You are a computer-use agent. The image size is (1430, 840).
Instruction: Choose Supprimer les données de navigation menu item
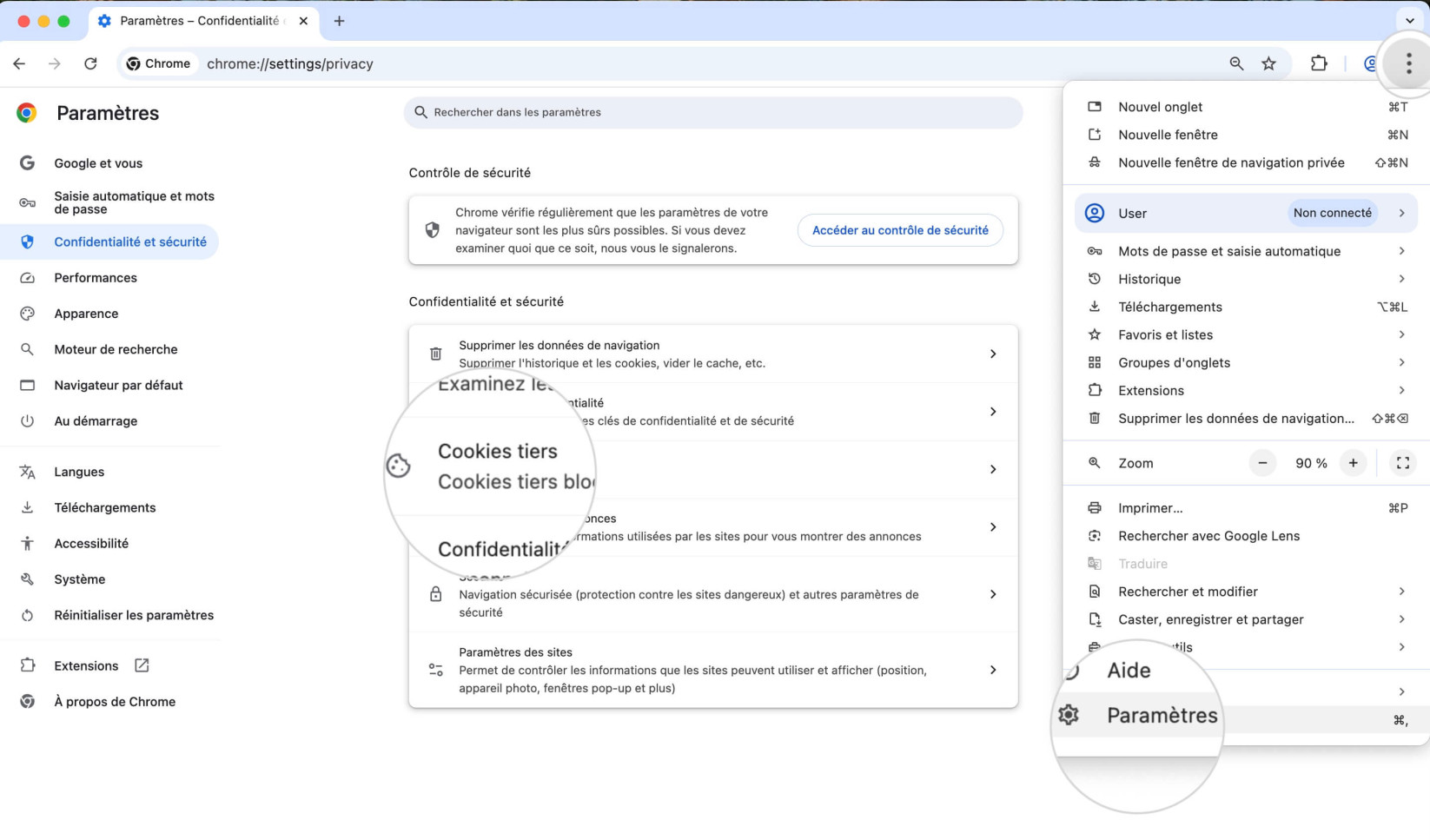[1247, 418]
